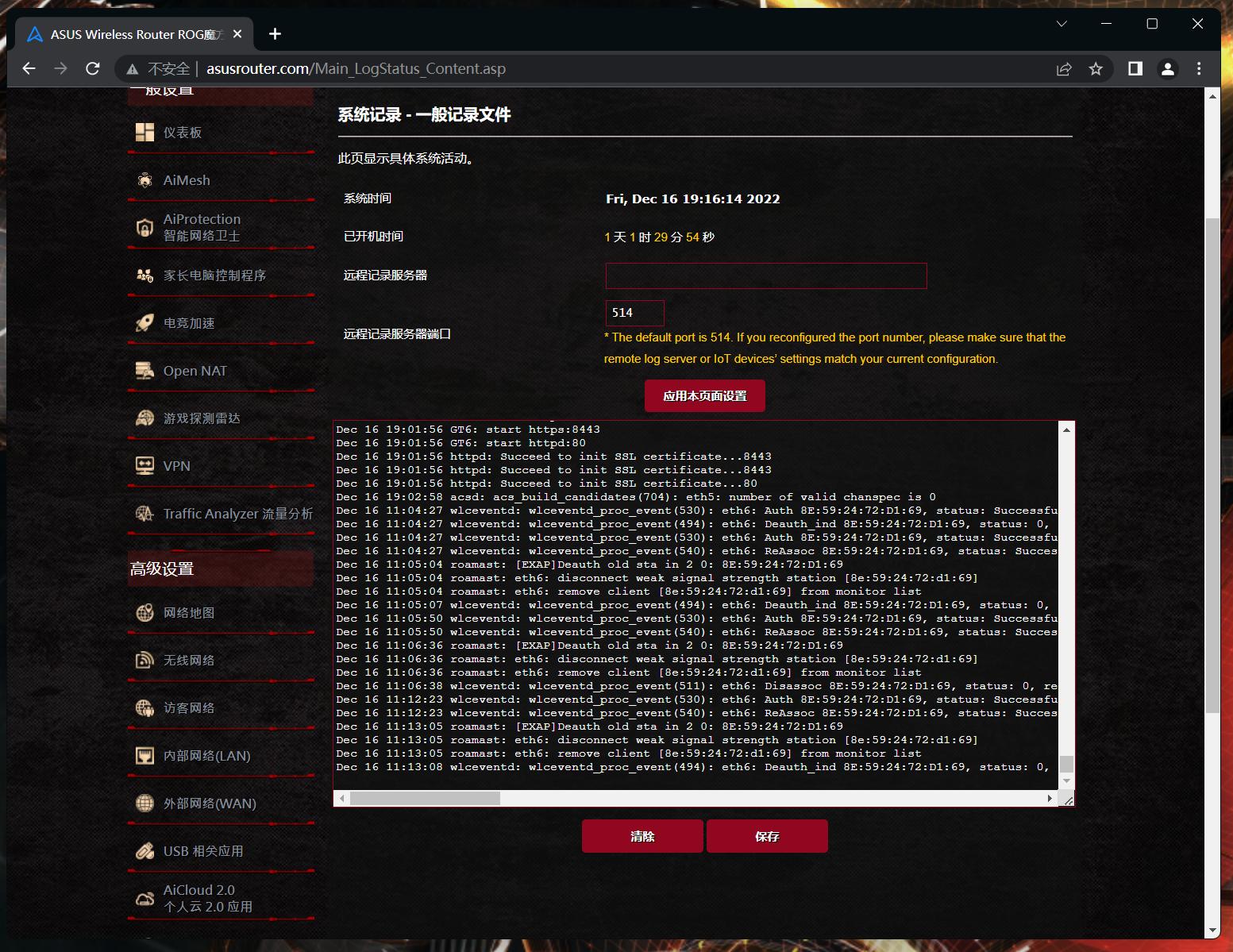Click the log's horizontal scrollbar thumb

pyautogui.click(x=425, y=798)
